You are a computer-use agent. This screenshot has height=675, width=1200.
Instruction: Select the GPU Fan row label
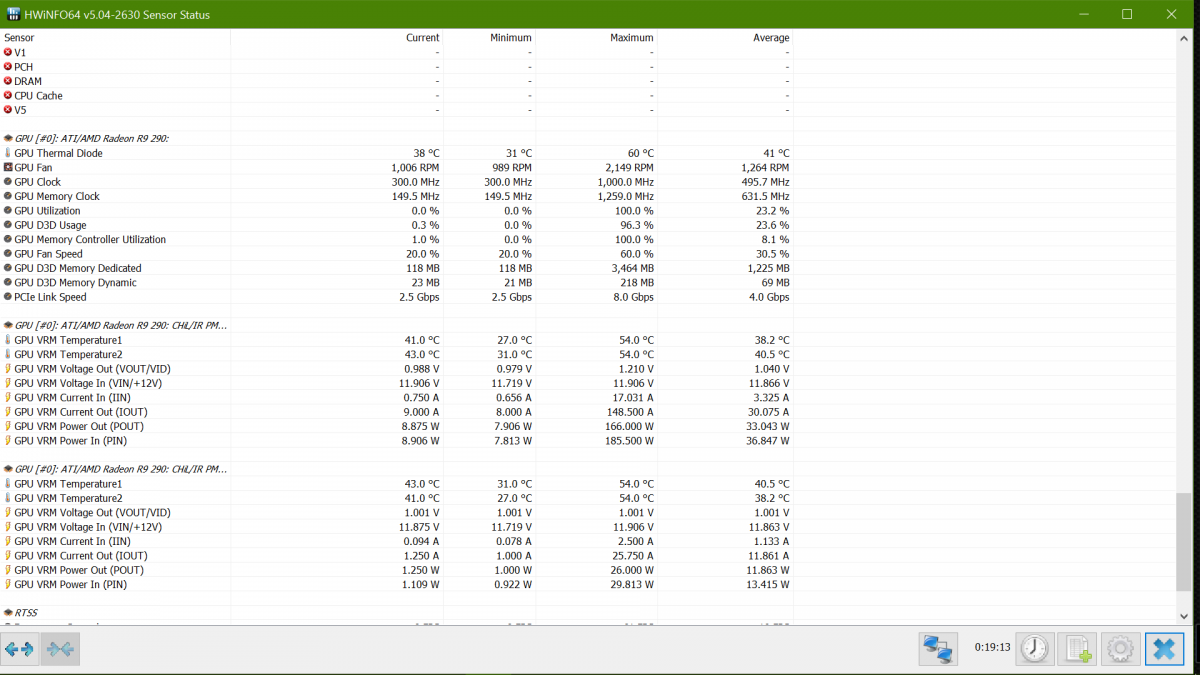point(33,168)
